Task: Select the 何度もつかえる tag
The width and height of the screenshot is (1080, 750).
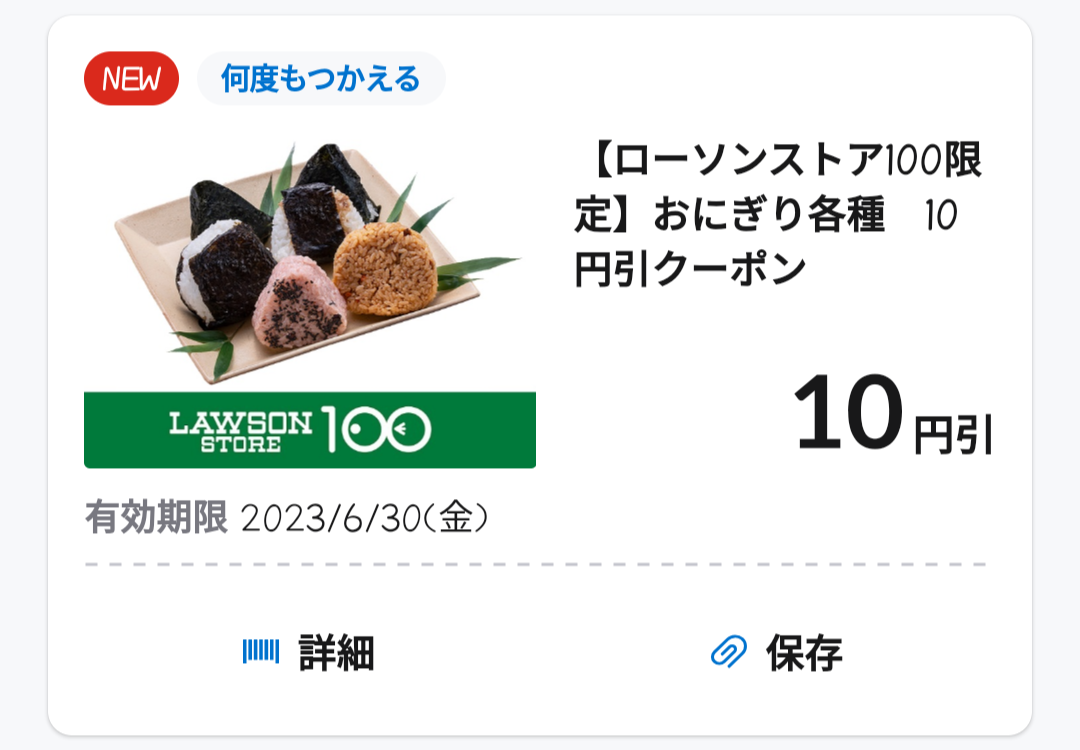Action: (x=321, y=79)
